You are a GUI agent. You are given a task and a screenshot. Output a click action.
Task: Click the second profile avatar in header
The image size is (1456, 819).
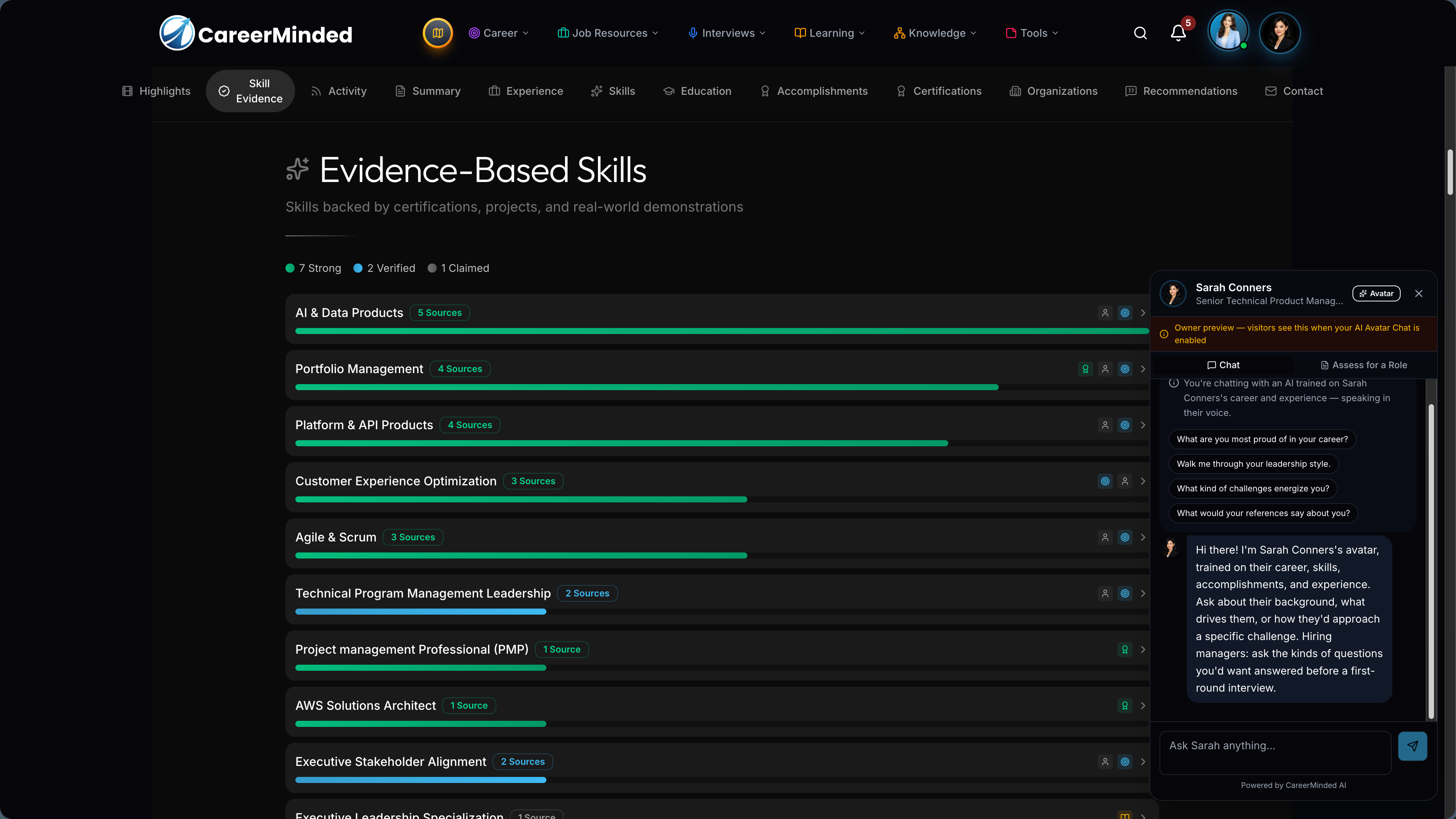(1280, 33)
